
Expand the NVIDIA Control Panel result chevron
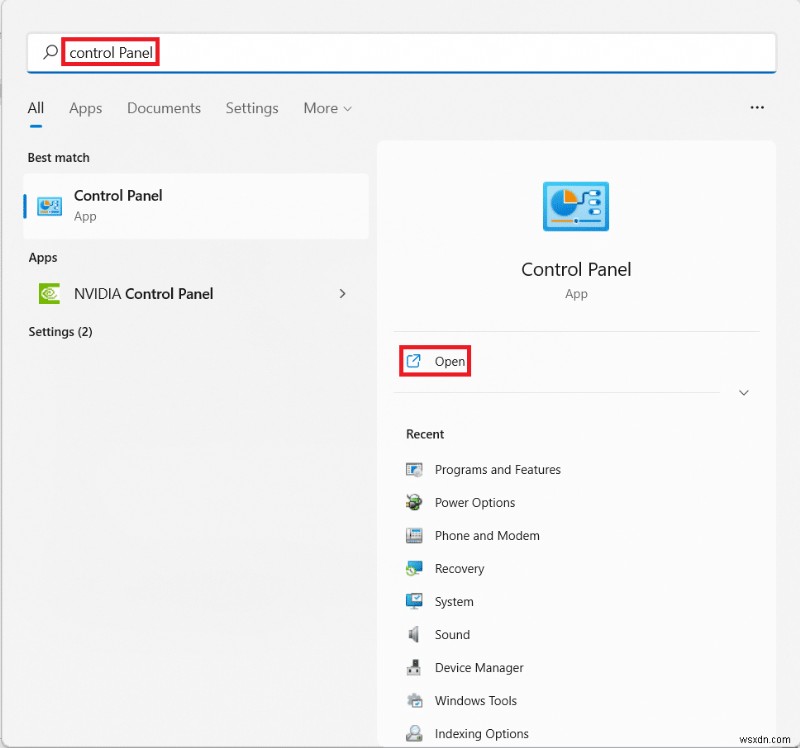pos(342,294)
